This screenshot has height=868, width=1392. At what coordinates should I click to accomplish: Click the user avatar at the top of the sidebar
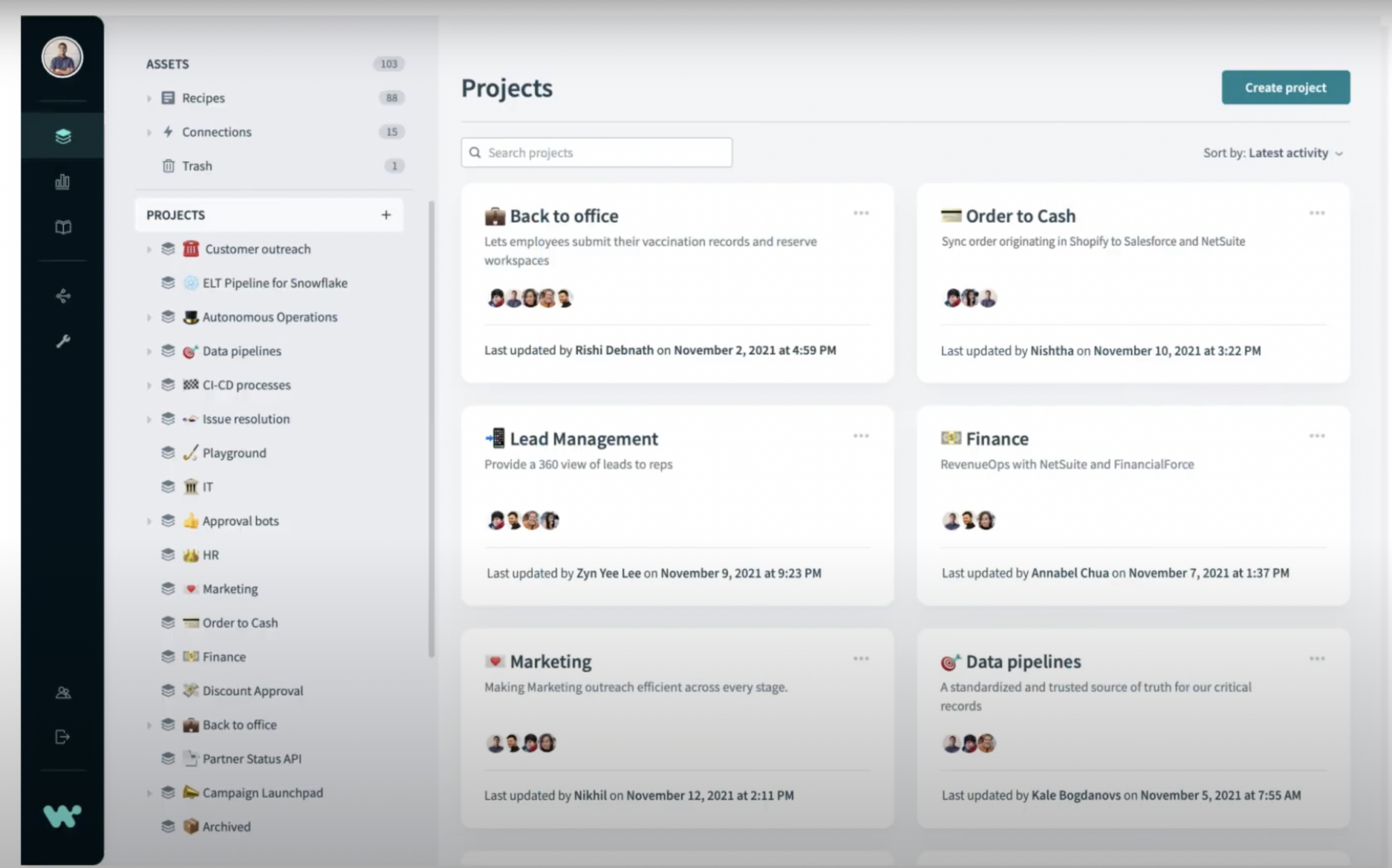coord(62,56)
